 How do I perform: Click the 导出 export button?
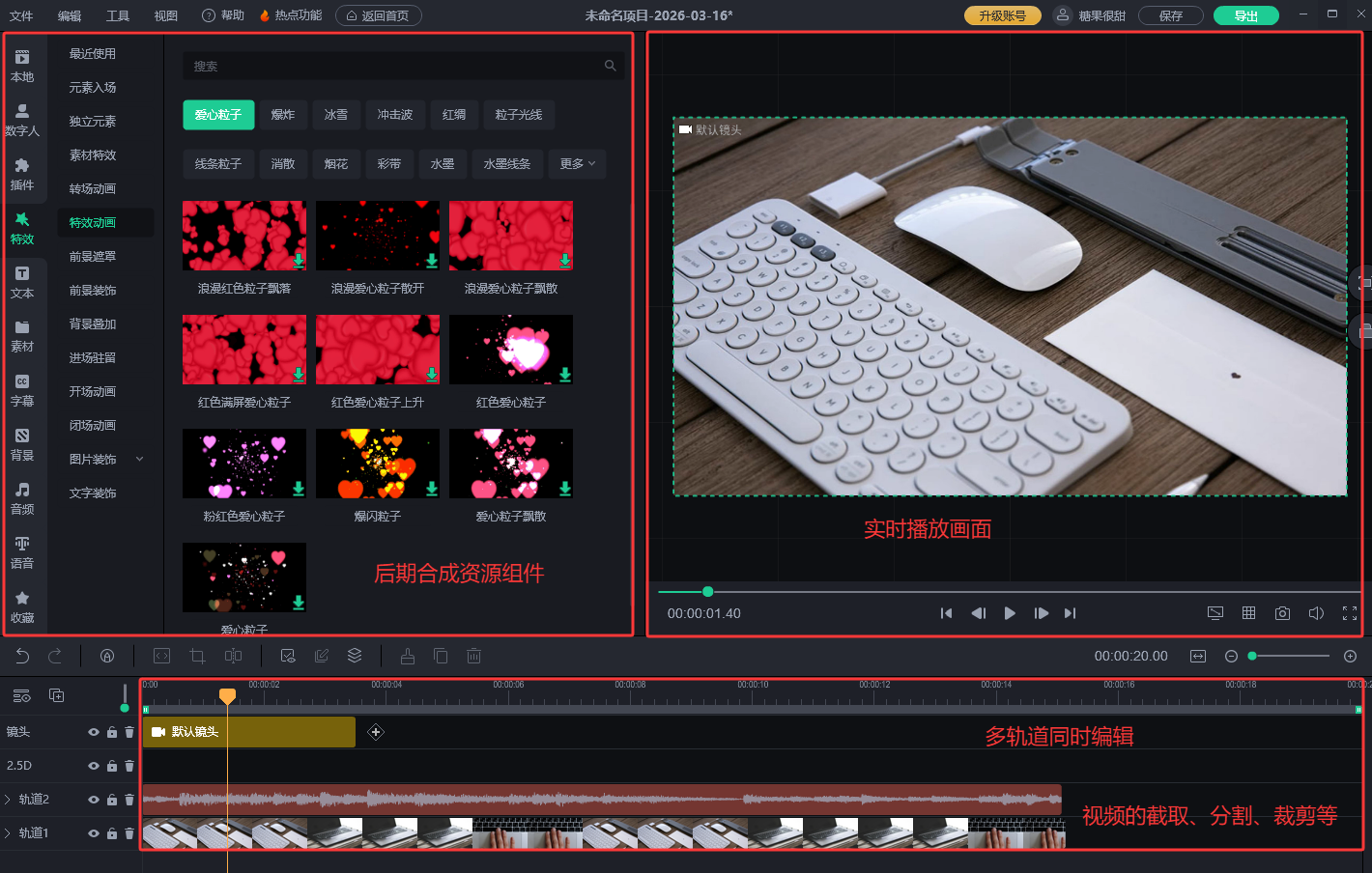(x=1245, y=15)
